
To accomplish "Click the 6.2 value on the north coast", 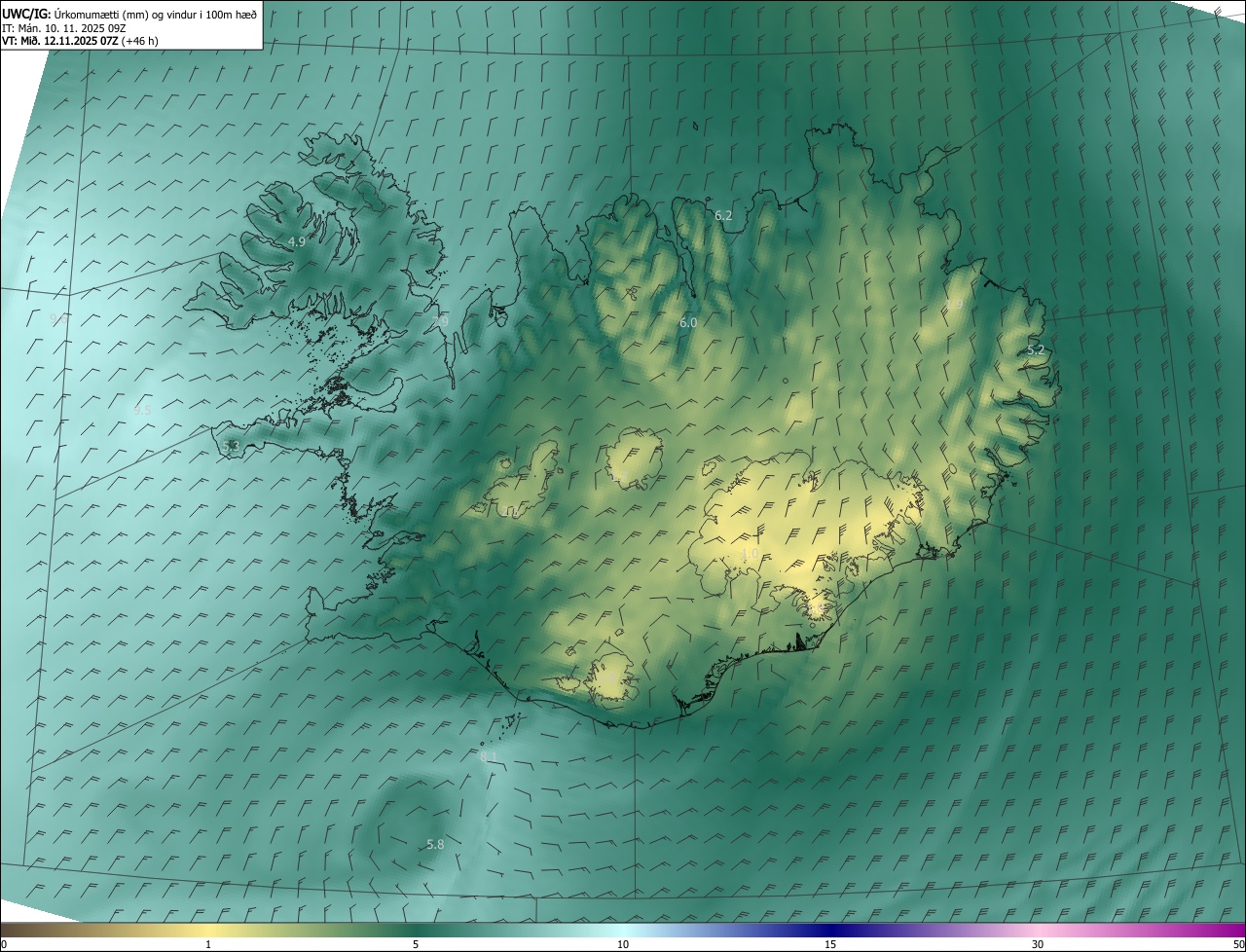I will 723,215.
